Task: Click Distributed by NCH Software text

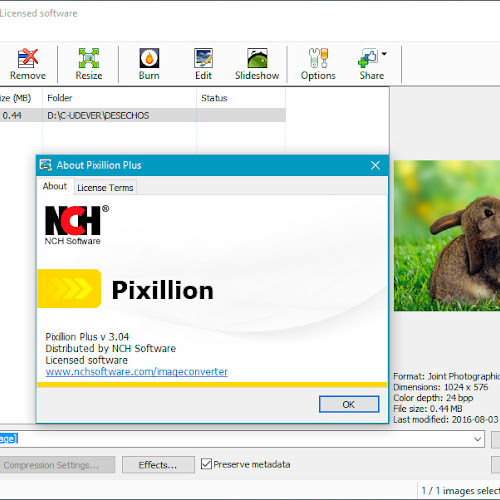Action: pyautogui.click(x=111, y=349)
